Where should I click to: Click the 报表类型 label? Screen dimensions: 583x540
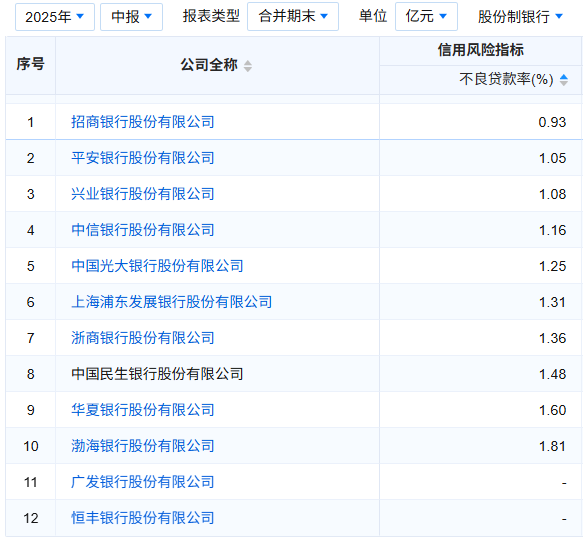coord(211,16)
